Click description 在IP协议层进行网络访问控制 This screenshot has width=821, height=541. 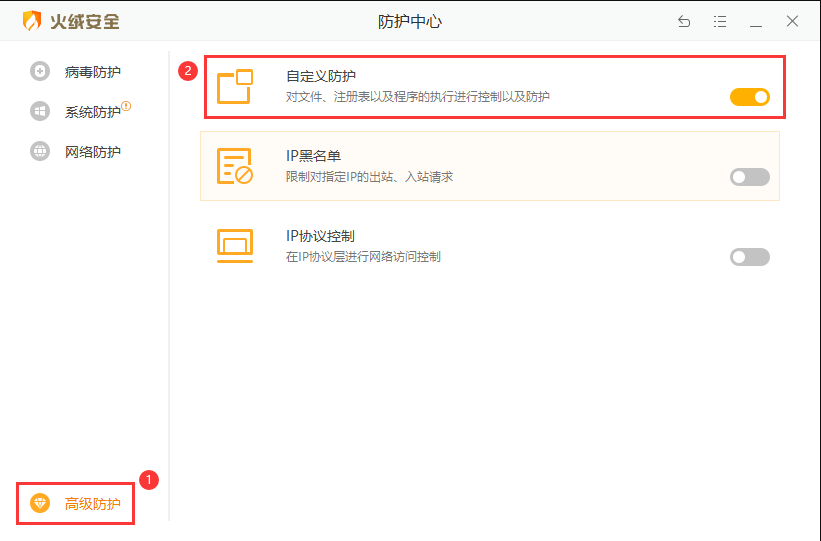363,257
